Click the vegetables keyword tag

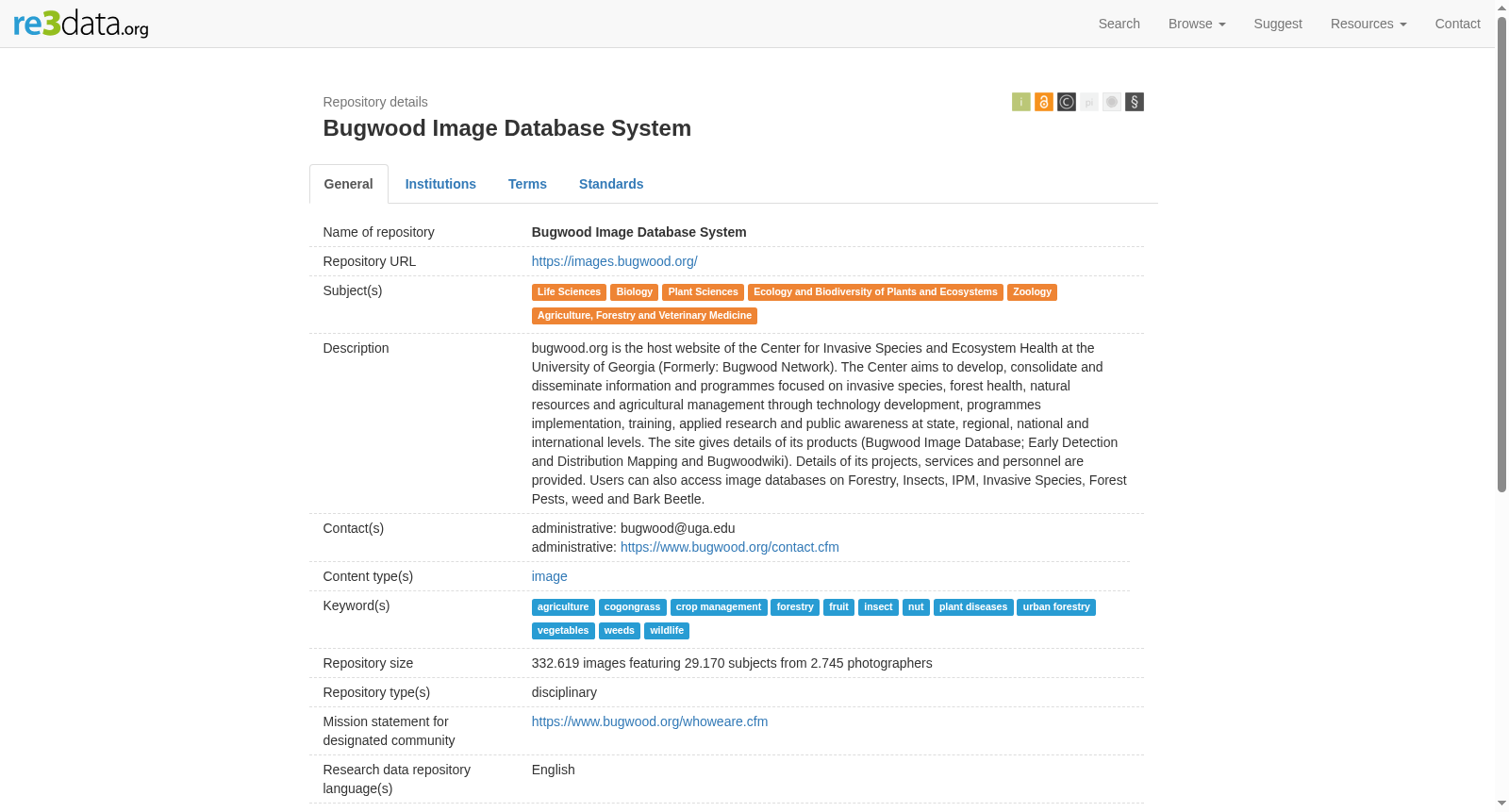[x=563, y=631]
